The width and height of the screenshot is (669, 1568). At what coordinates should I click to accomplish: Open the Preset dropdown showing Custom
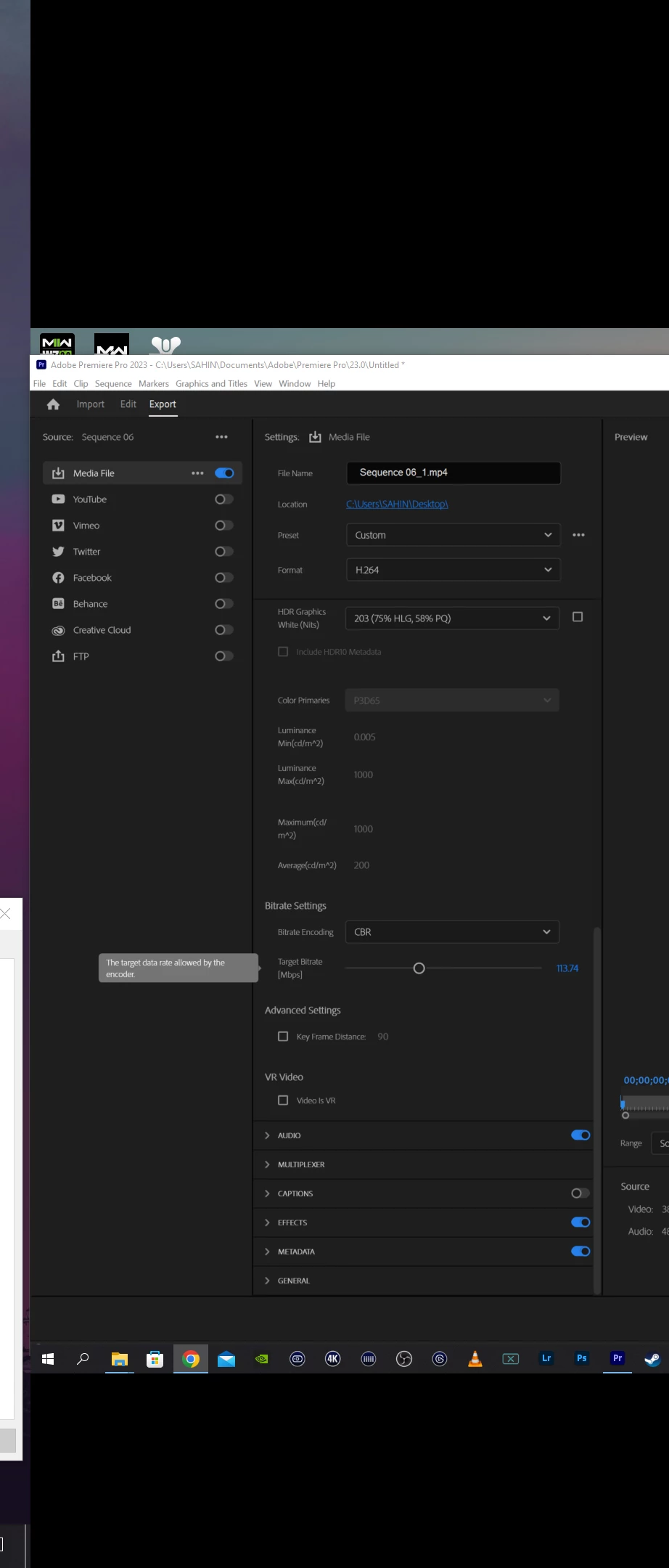pos(453,535)
